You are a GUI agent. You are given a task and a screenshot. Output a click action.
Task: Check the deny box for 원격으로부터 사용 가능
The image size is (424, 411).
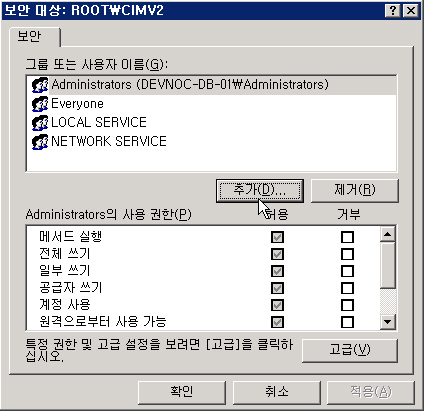(347, 322)
